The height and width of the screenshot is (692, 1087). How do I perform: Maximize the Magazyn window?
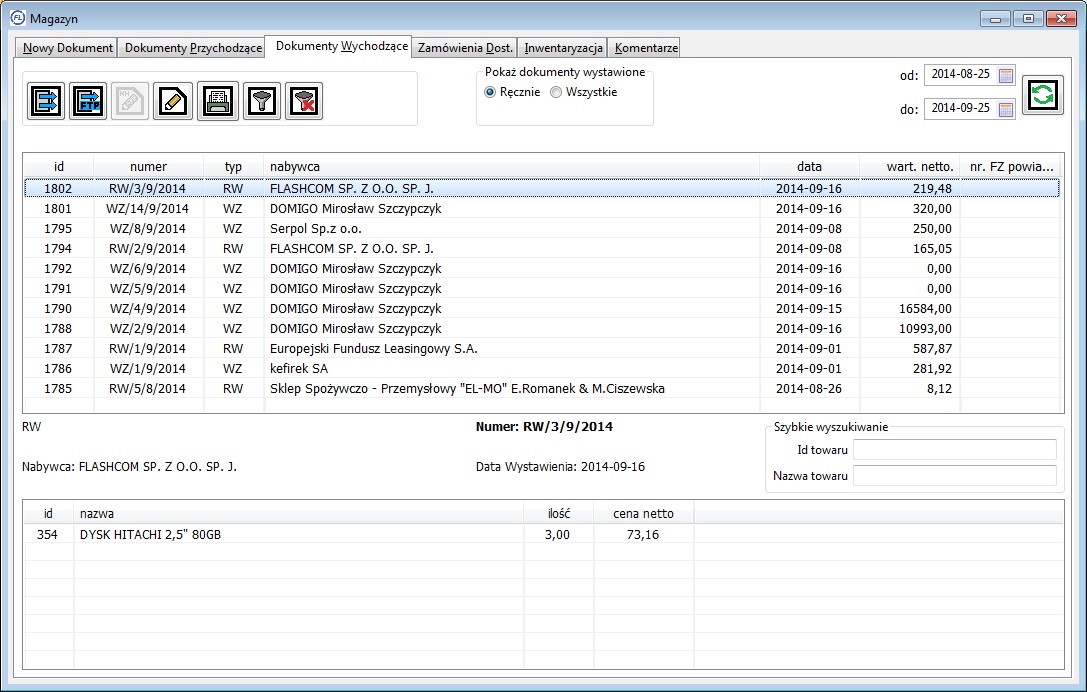1028,19
